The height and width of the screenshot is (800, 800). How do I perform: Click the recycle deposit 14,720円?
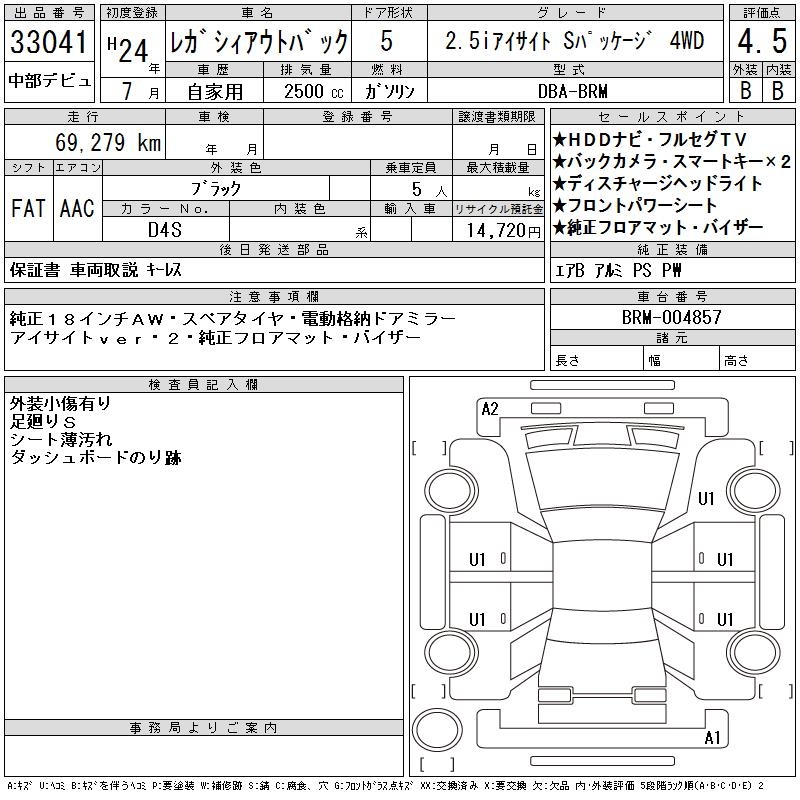pyautogui.click(x=504, y=231)
